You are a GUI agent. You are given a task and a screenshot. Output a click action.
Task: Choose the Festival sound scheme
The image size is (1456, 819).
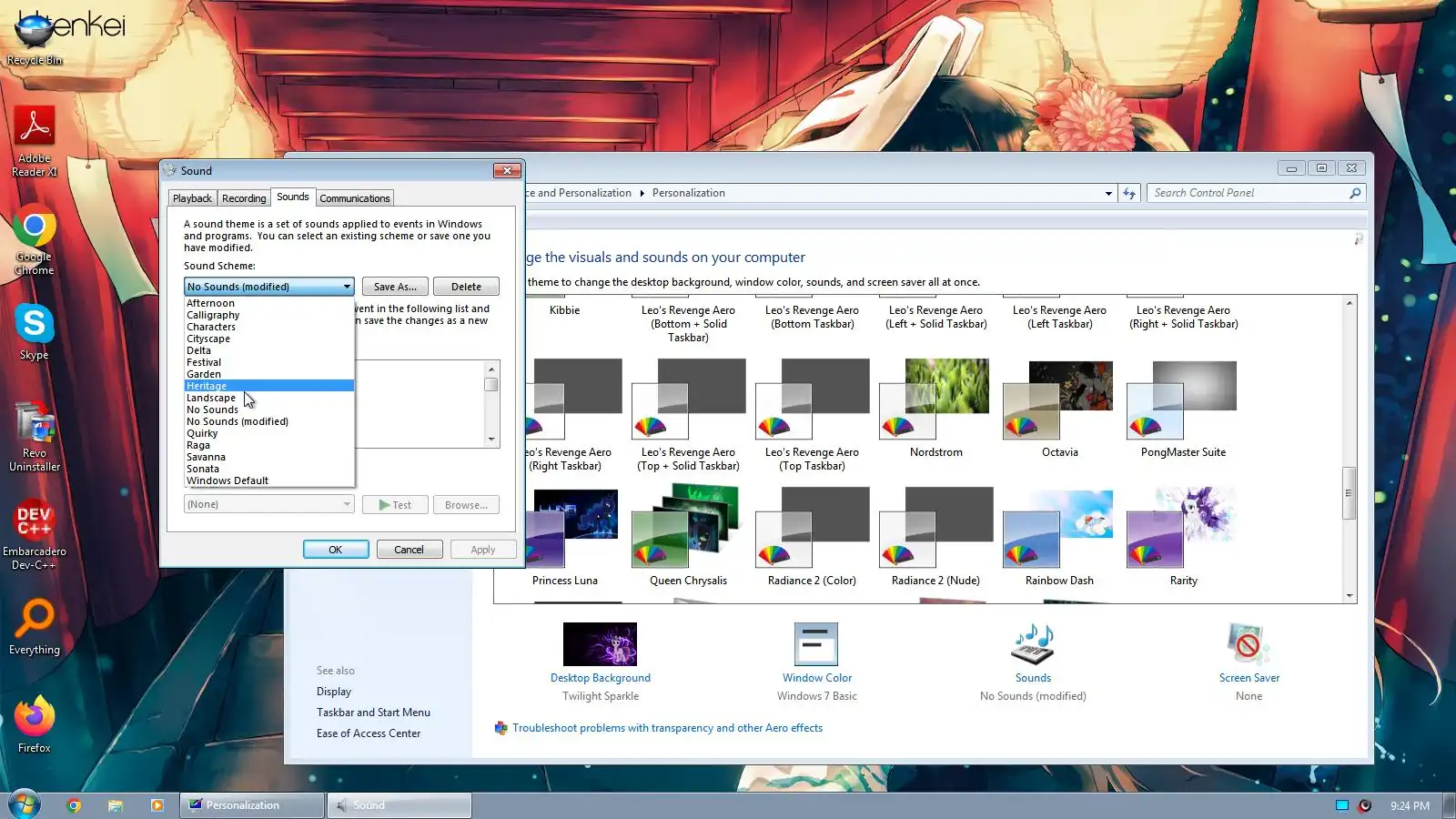(269, 362)
